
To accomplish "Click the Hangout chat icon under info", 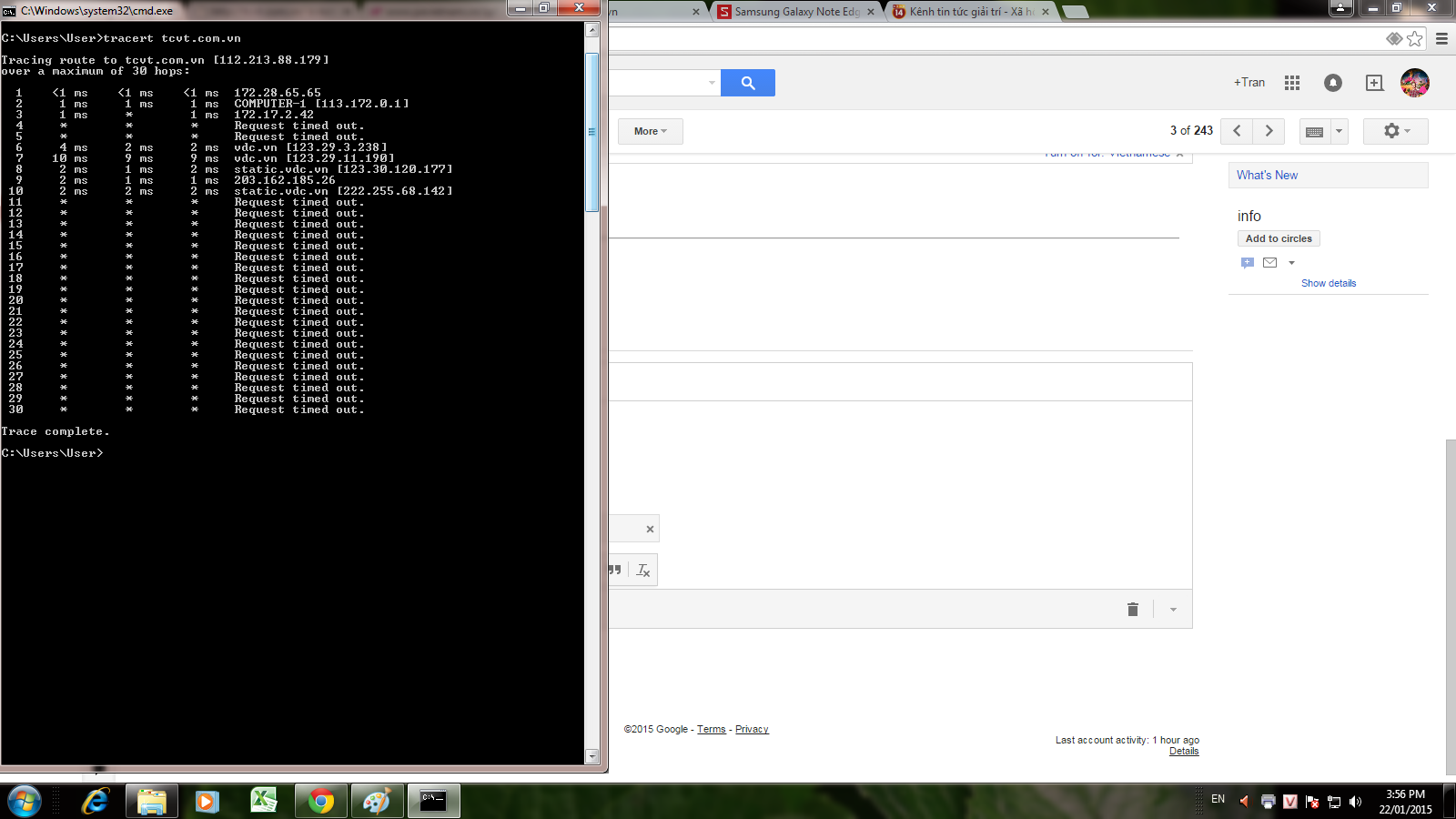I will 1247,263.
